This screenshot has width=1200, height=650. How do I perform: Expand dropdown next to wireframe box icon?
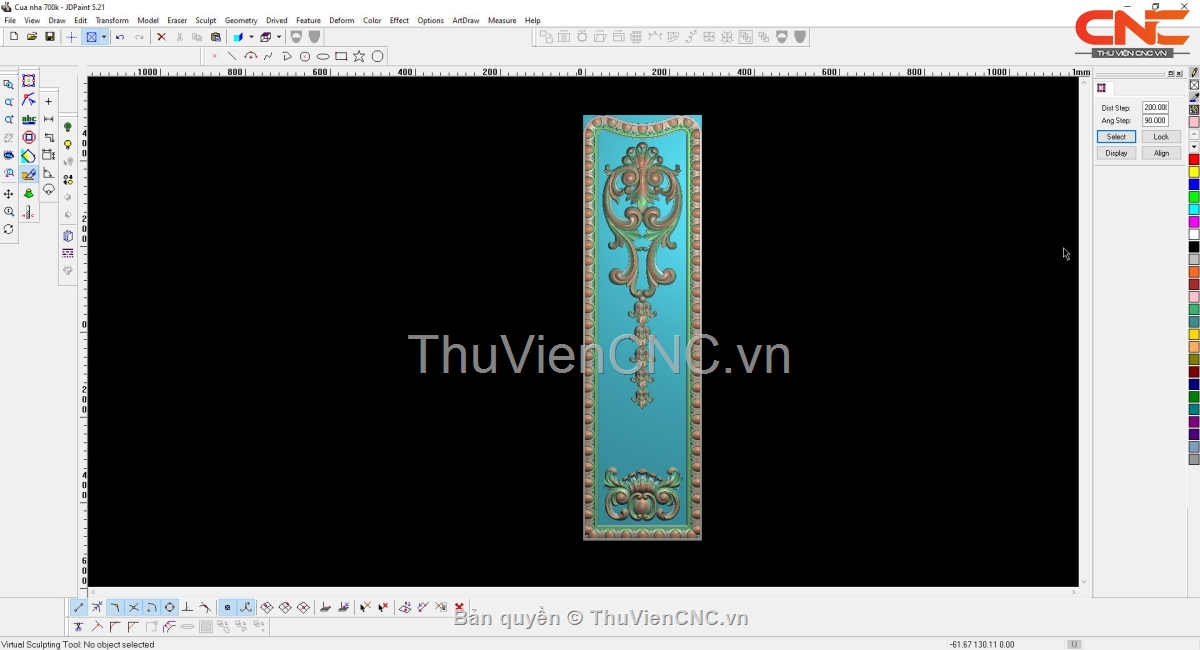pos(279,37)
